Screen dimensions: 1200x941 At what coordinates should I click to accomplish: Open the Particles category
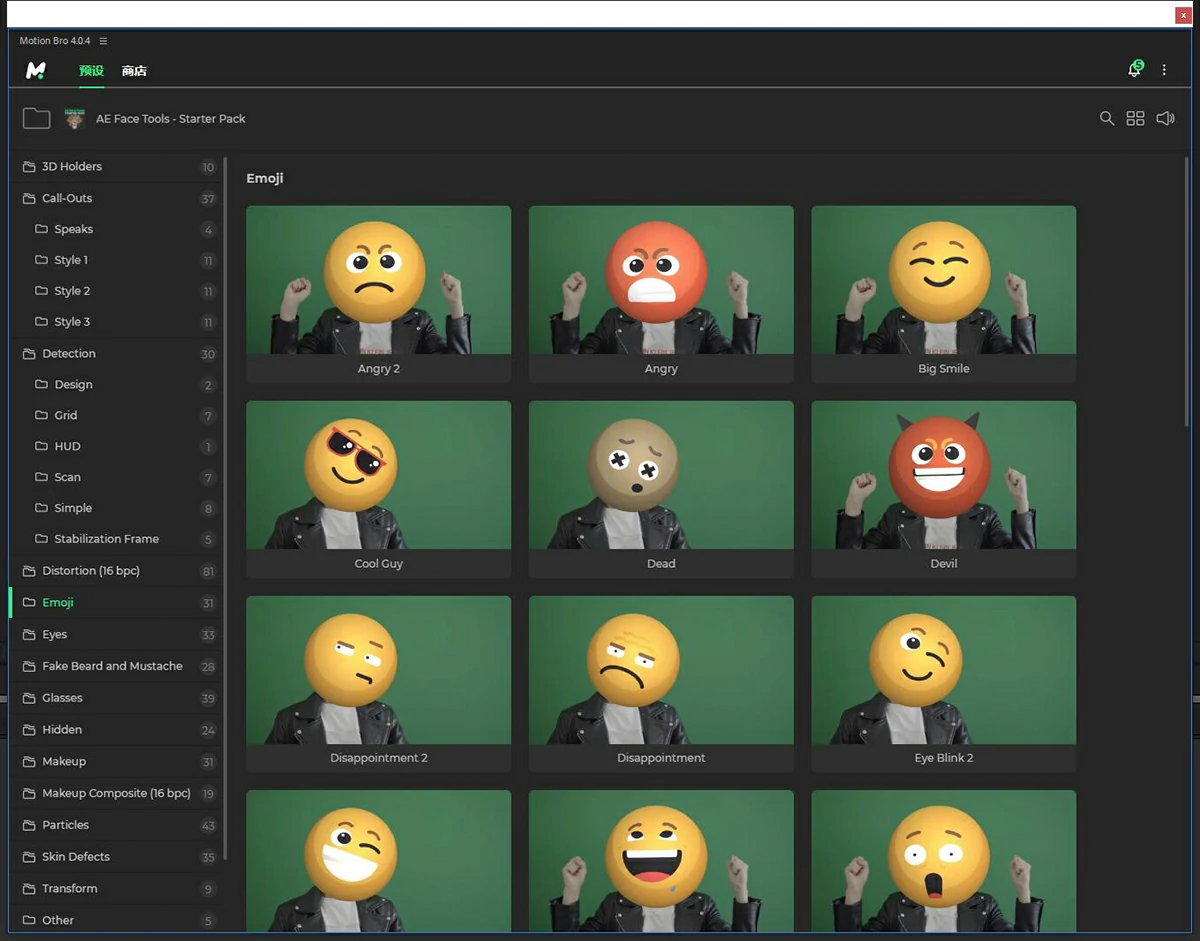[118, 825]
